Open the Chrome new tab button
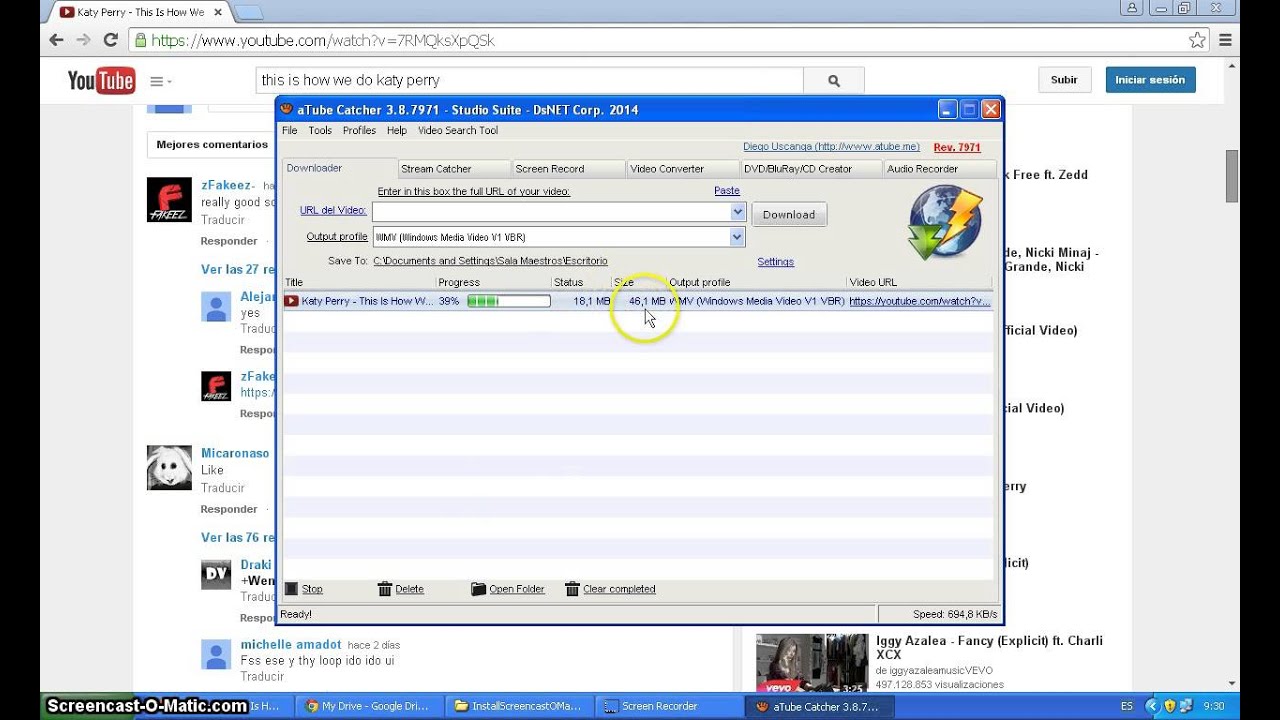Image resolution: width=1280 pixels, height=720 pixels. click(248, 12)
